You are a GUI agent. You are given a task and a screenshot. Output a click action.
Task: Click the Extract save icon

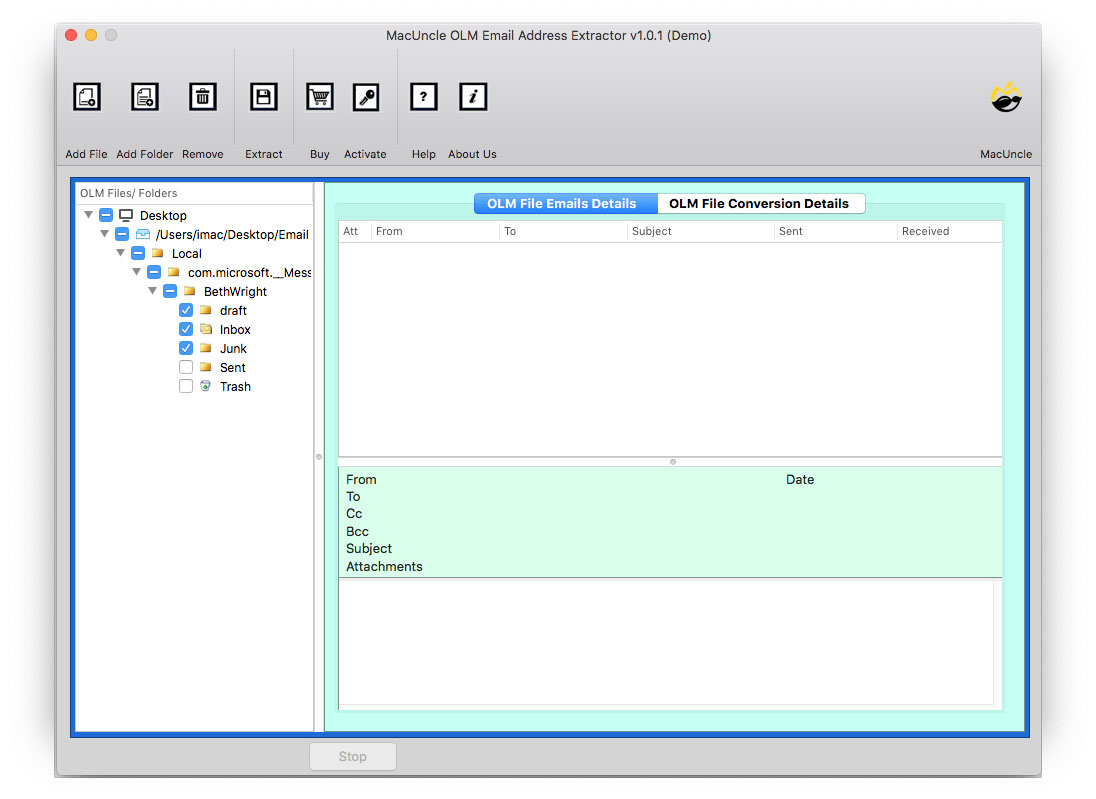(x=264, y=96)
